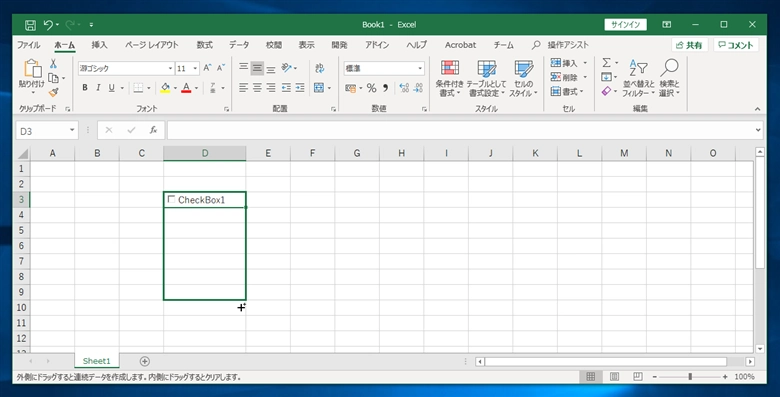Click the Wrap Text icon
This screenshot has width=780, height=397.
pyautogui.click(x=319, y=68)
